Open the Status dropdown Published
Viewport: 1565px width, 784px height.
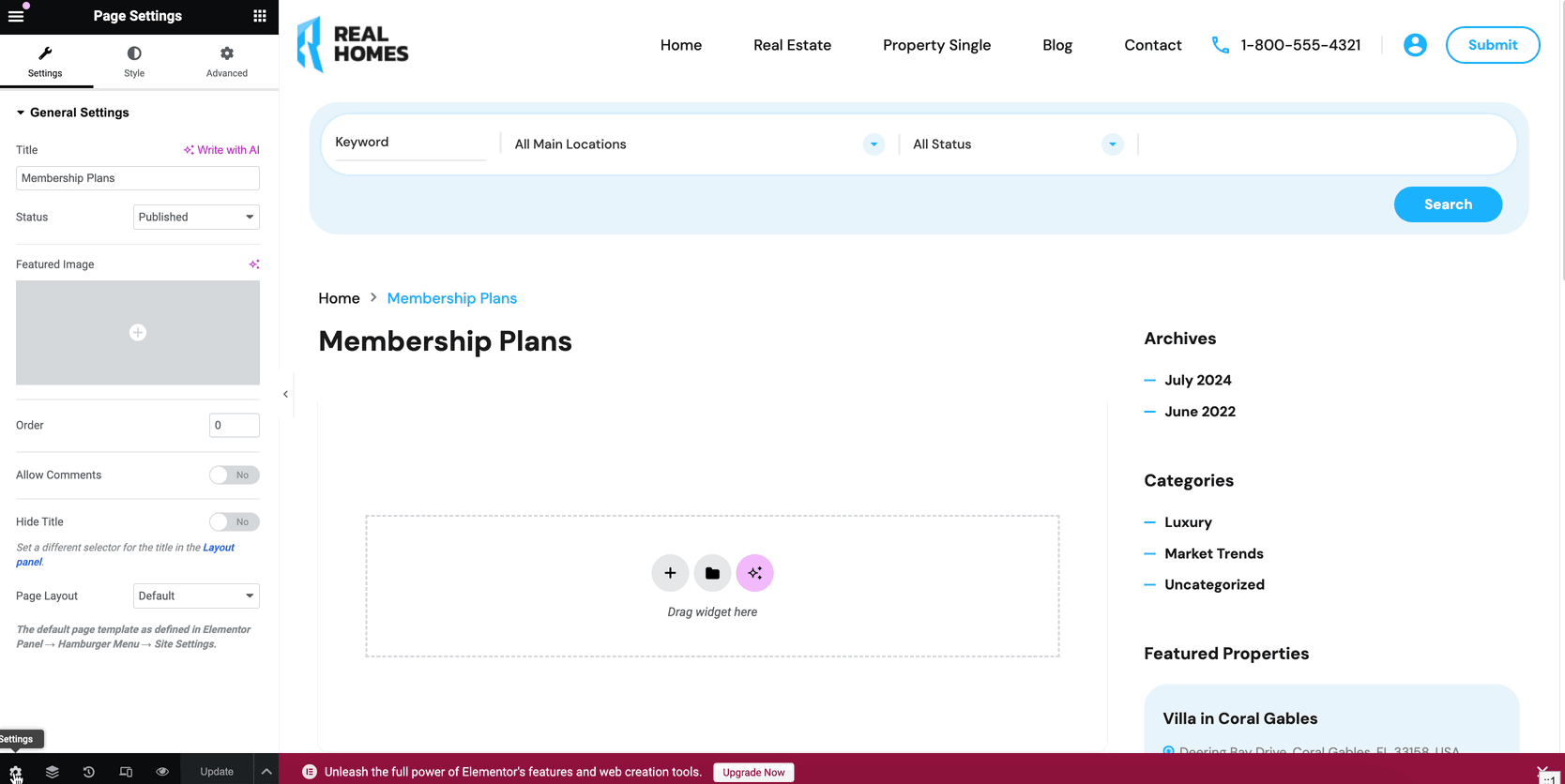click(x=196, y=217)
